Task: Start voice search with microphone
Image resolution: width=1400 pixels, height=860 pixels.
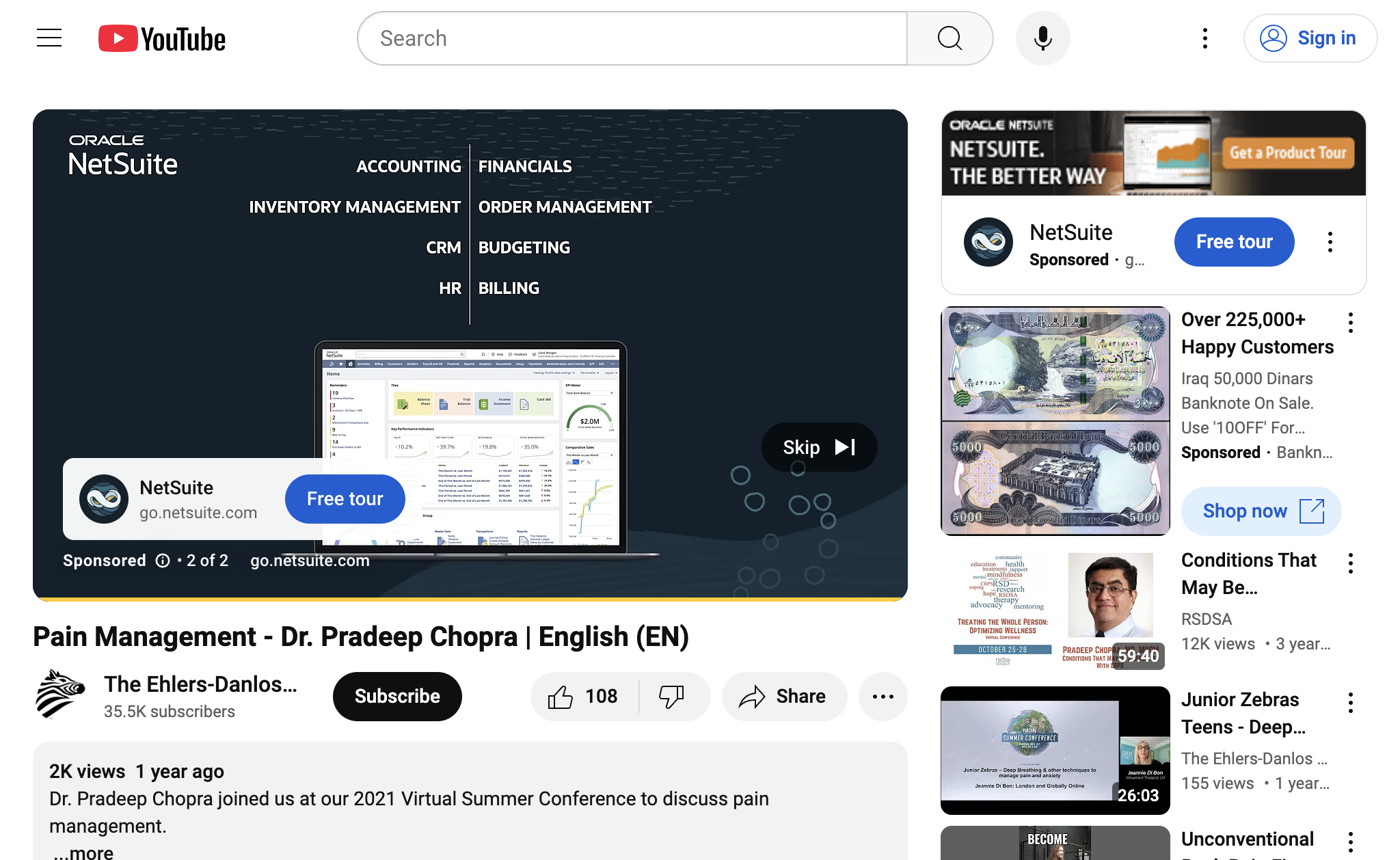Action: coord(1042,38)
